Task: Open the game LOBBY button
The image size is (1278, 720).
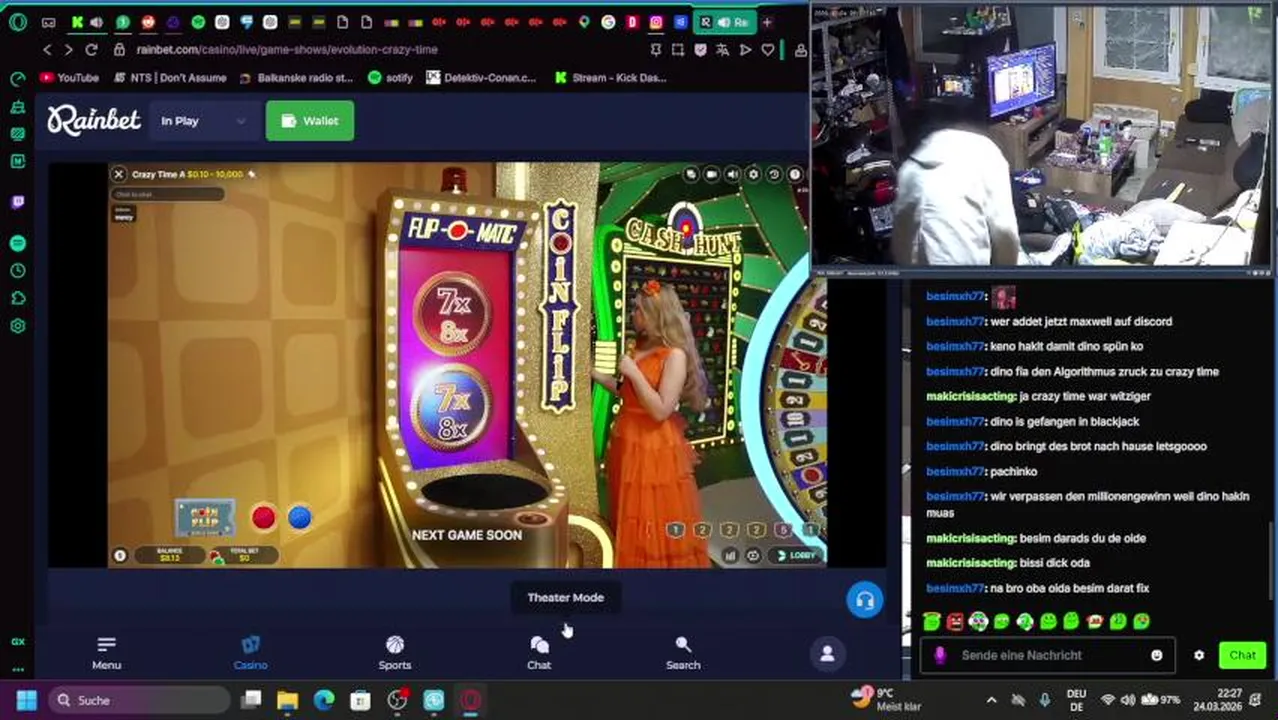Action: click(x=798, y=555)
